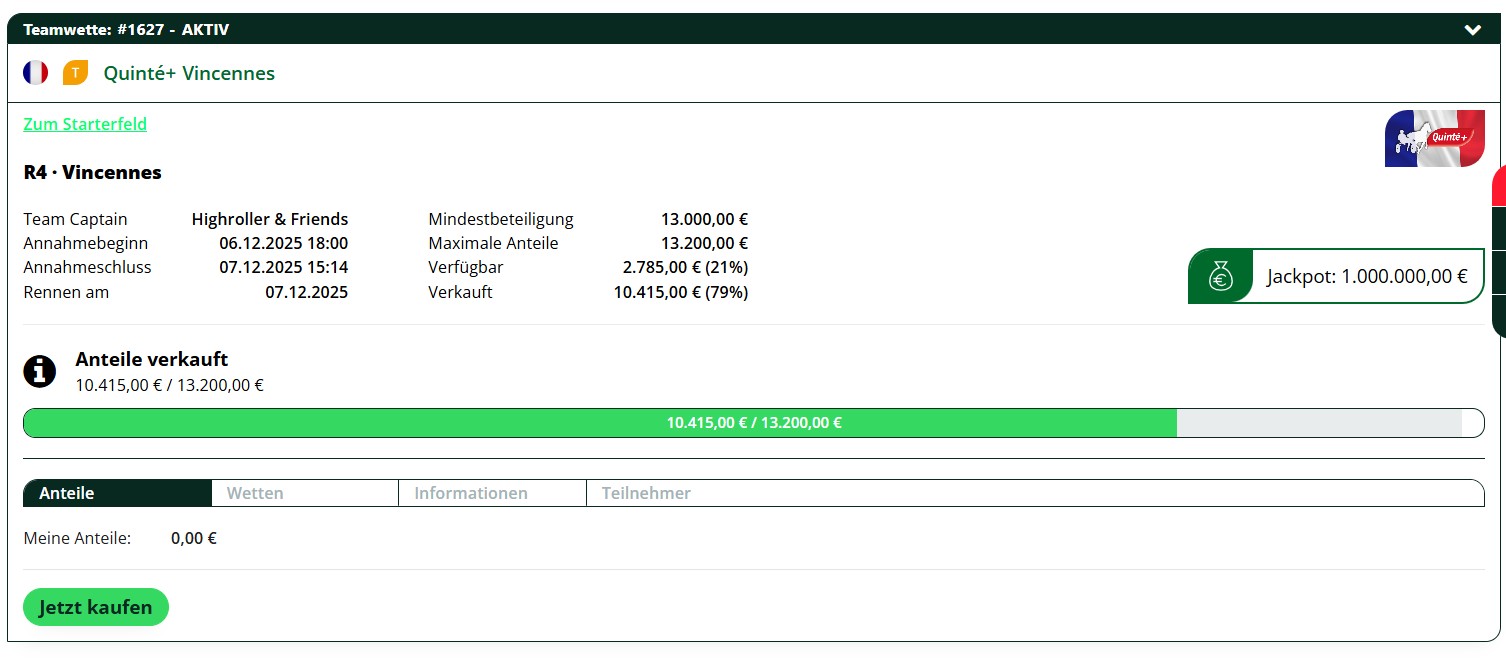Image resolution: width=1506 pixels, height=660 pixels.
Task: Click the French flag icon
Action: pos(36,73)
